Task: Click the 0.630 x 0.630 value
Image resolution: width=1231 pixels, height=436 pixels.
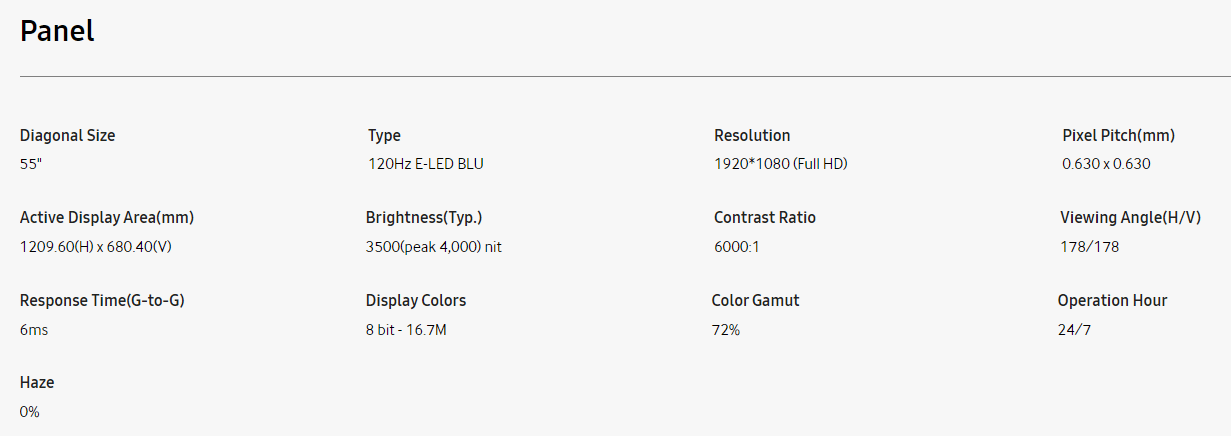Action: pos(1106,164)
